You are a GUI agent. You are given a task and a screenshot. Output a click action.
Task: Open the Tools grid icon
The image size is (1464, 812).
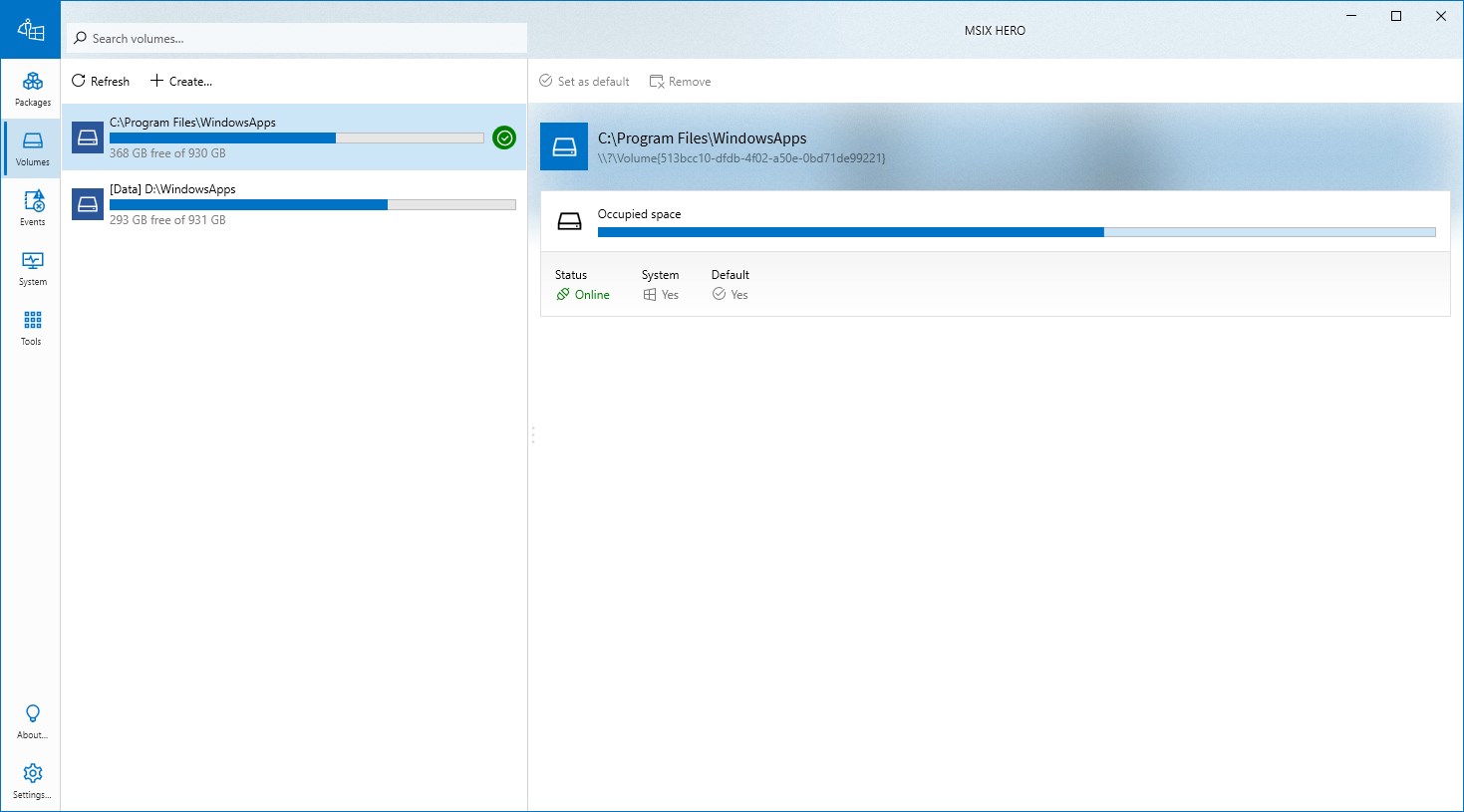tap(32, 329)
